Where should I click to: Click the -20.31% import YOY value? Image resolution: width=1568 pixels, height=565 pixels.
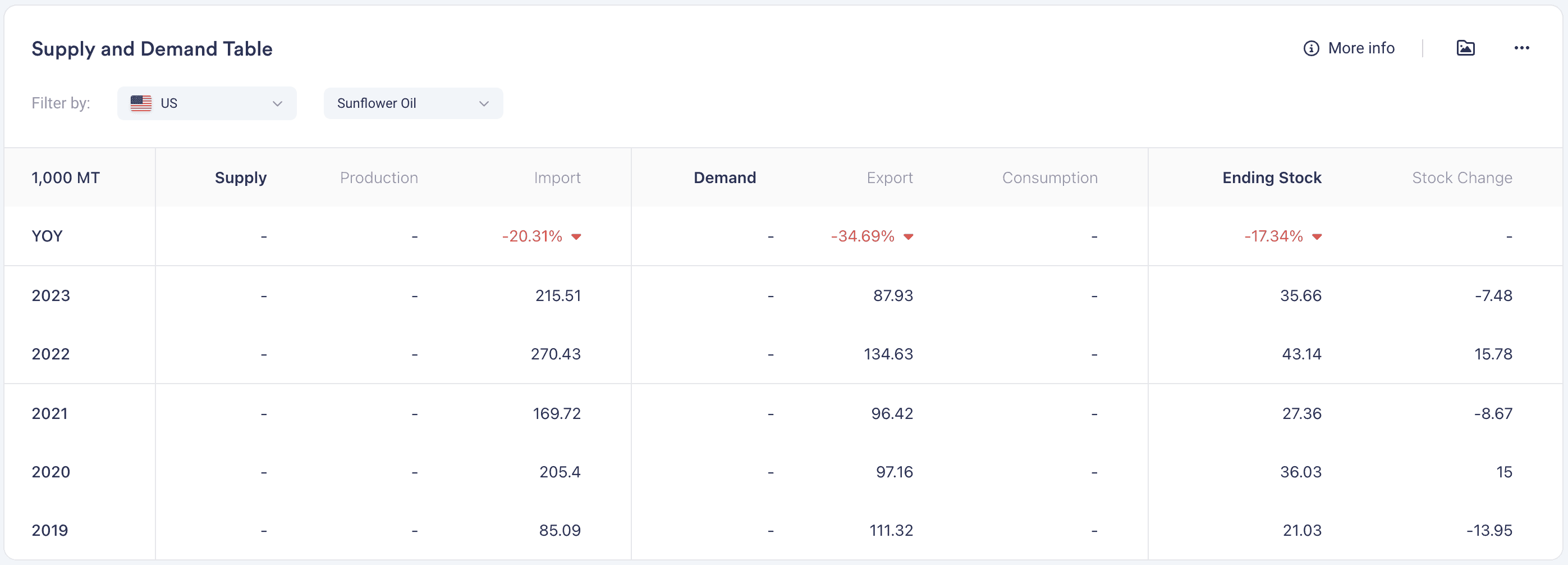(x=532, y=236)
